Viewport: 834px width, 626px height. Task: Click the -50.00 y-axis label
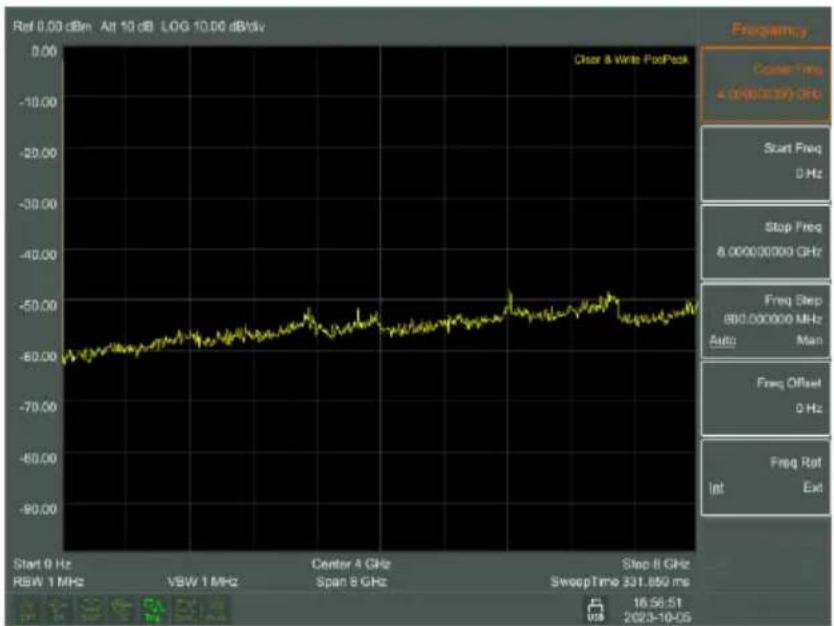38,305
